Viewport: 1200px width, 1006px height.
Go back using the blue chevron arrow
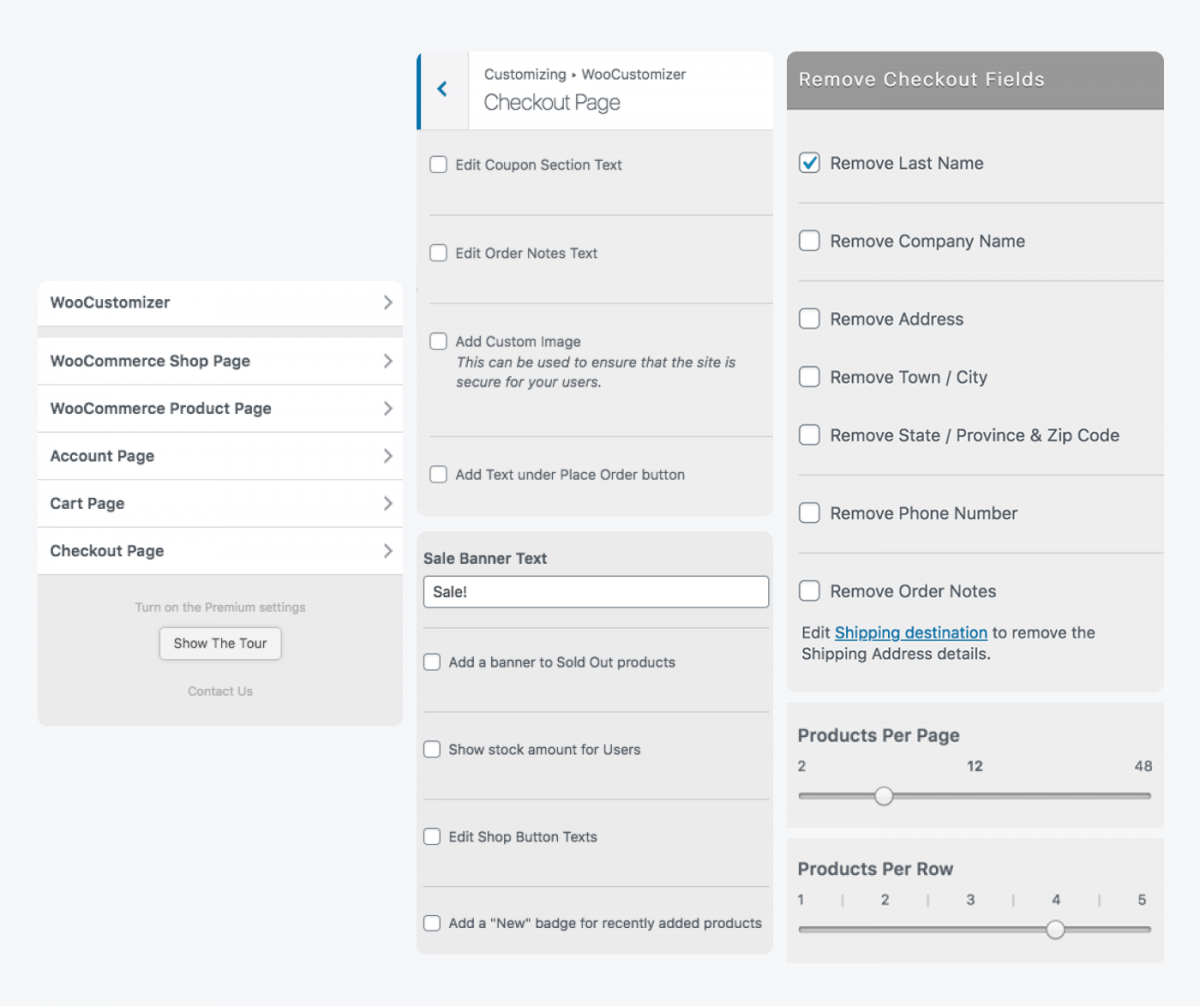click(442, 90)
